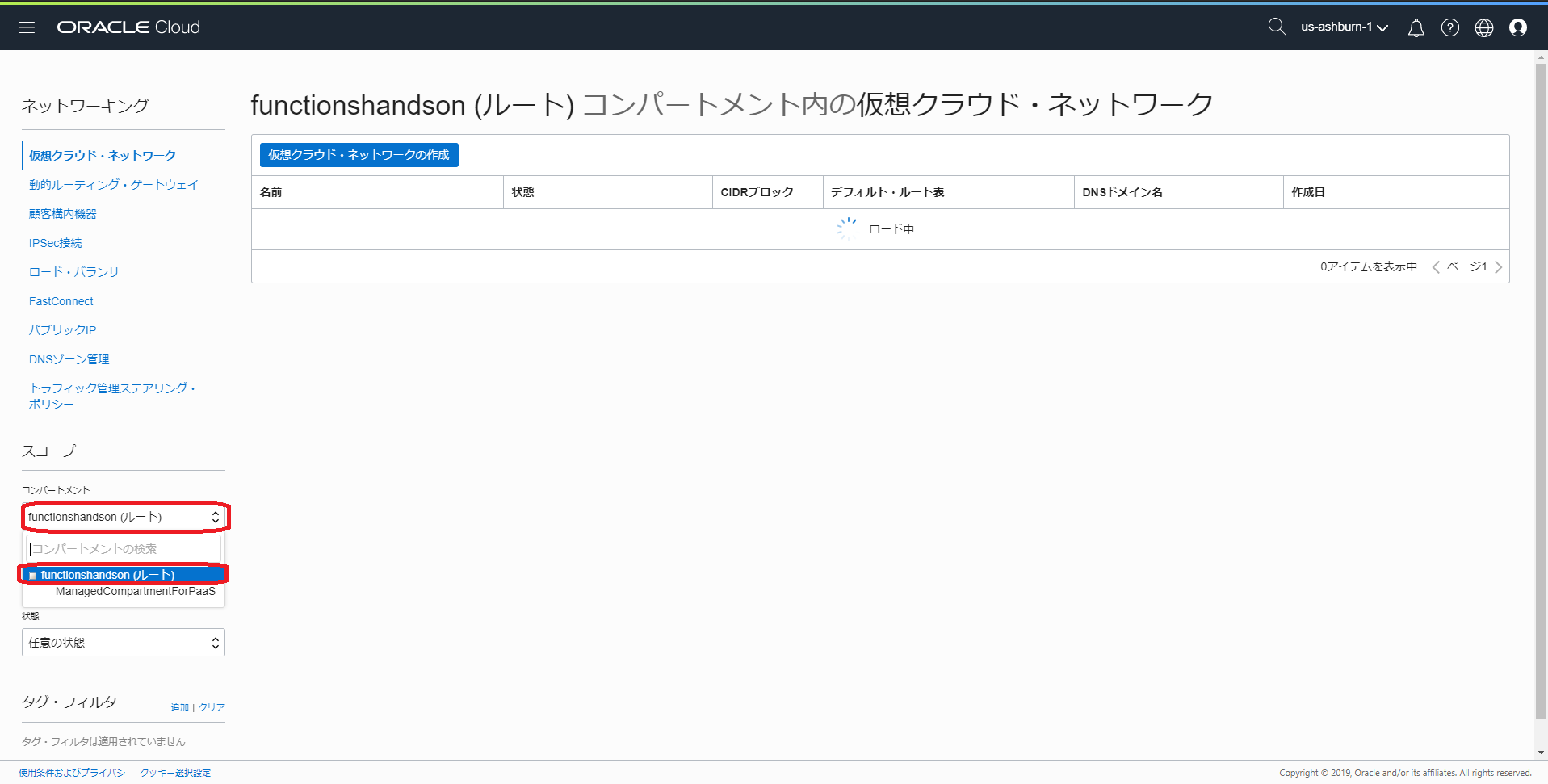The height and width of the screenshot is (784, 1548).
Task: Click the globe language icon
Action: tap(1483, 28)
